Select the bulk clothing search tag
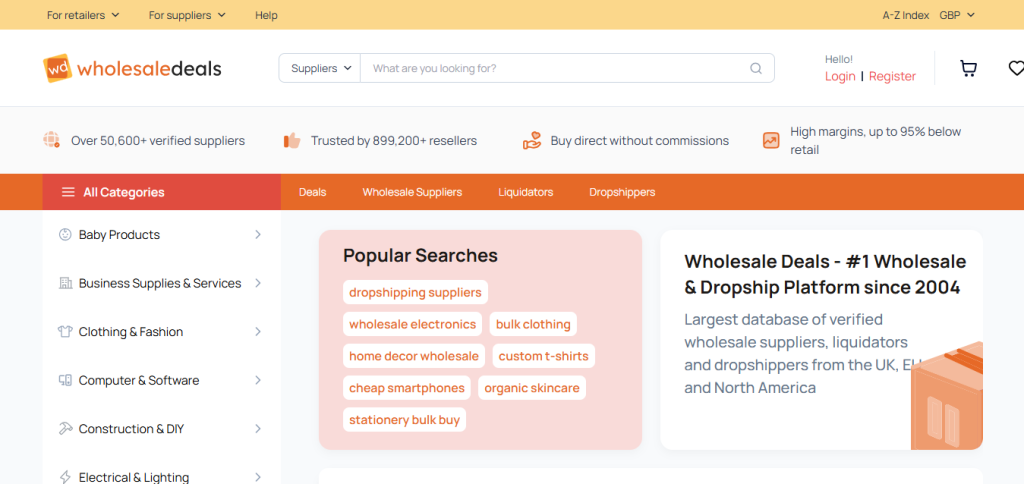The image size is (1024, 484). [x=533, y=324]
